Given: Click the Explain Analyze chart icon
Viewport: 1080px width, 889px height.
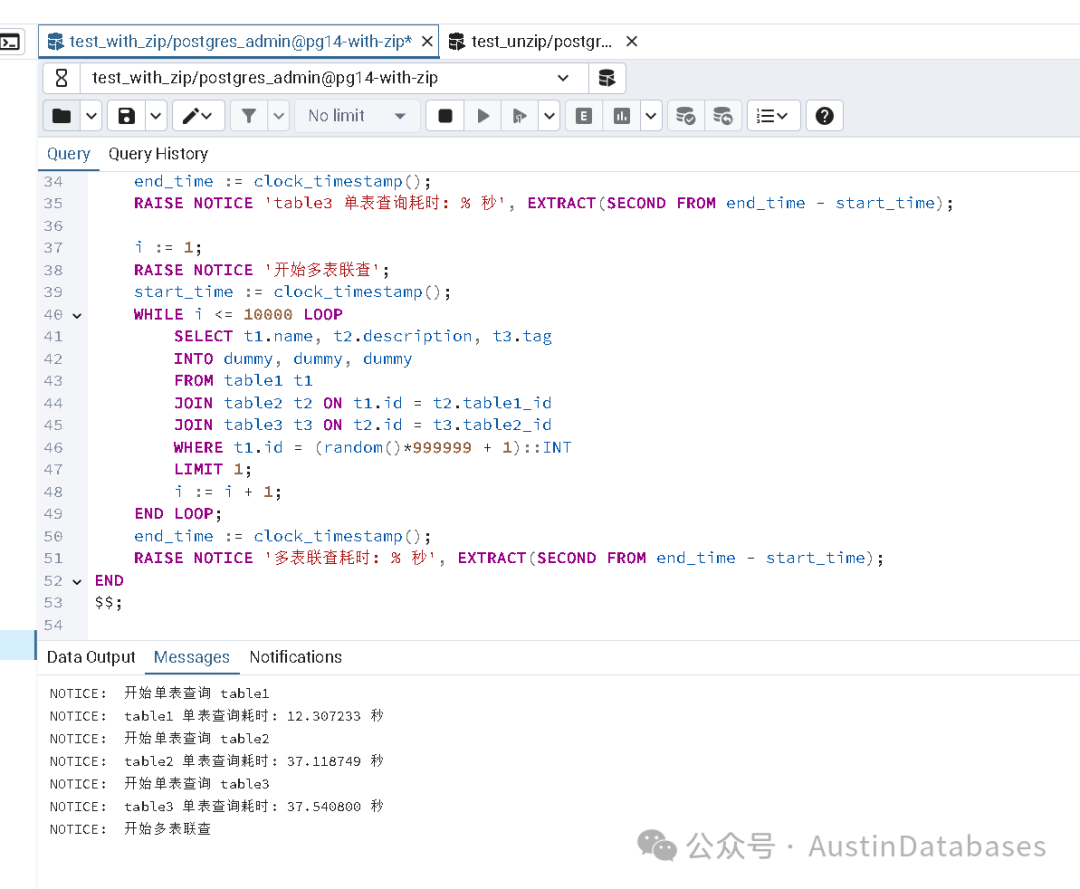Looking at the screenshot, I should (621, 116).
